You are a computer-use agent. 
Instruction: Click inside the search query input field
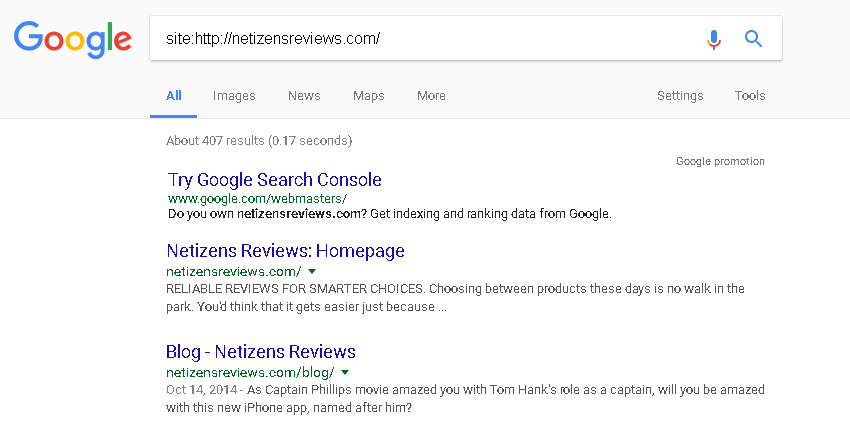(420, 39)
